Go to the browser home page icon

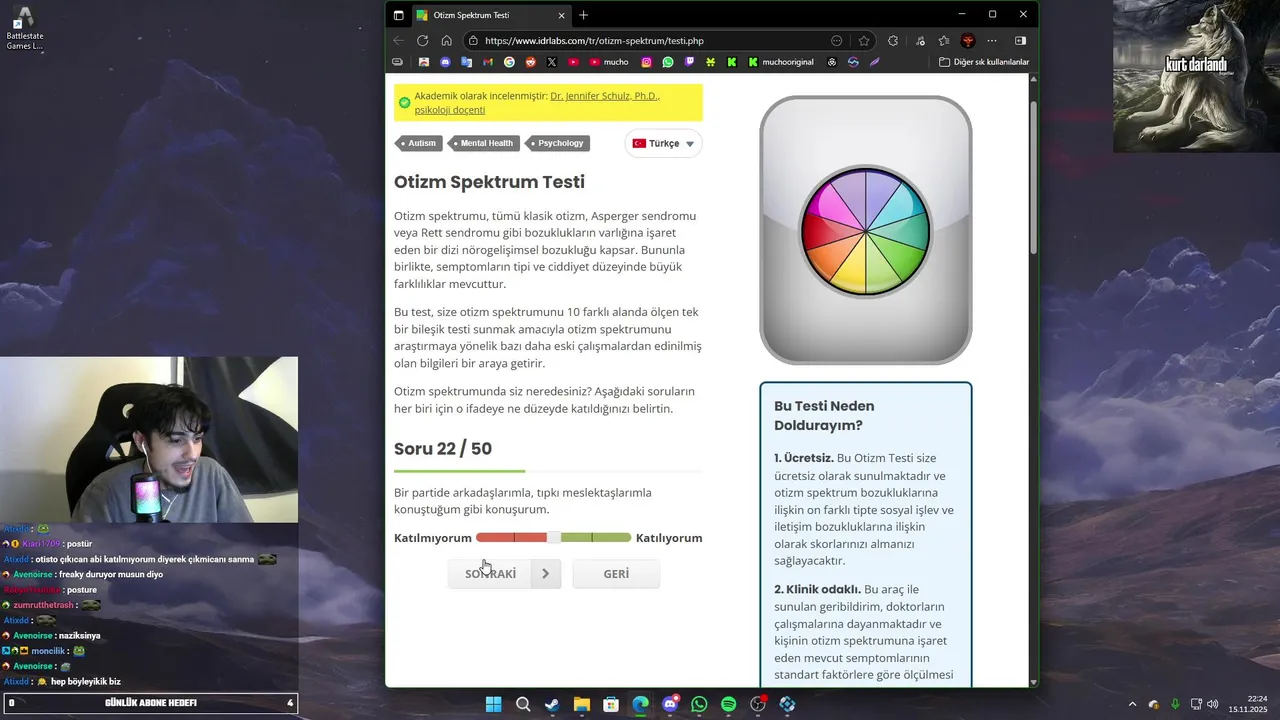coord(446,41)
